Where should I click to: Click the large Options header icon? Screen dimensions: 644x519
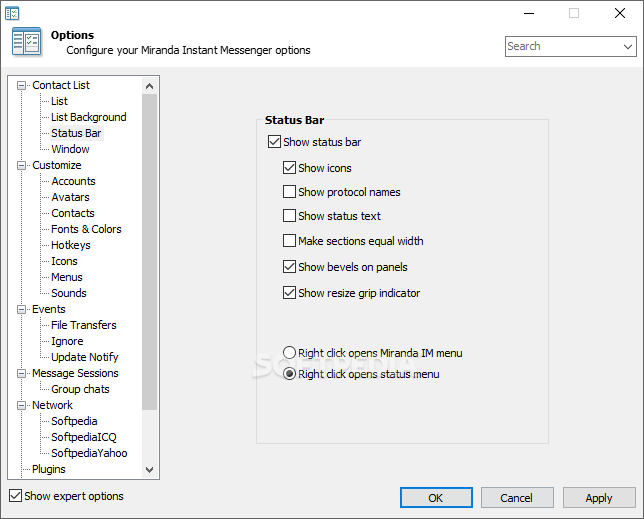tap(27, 42)
